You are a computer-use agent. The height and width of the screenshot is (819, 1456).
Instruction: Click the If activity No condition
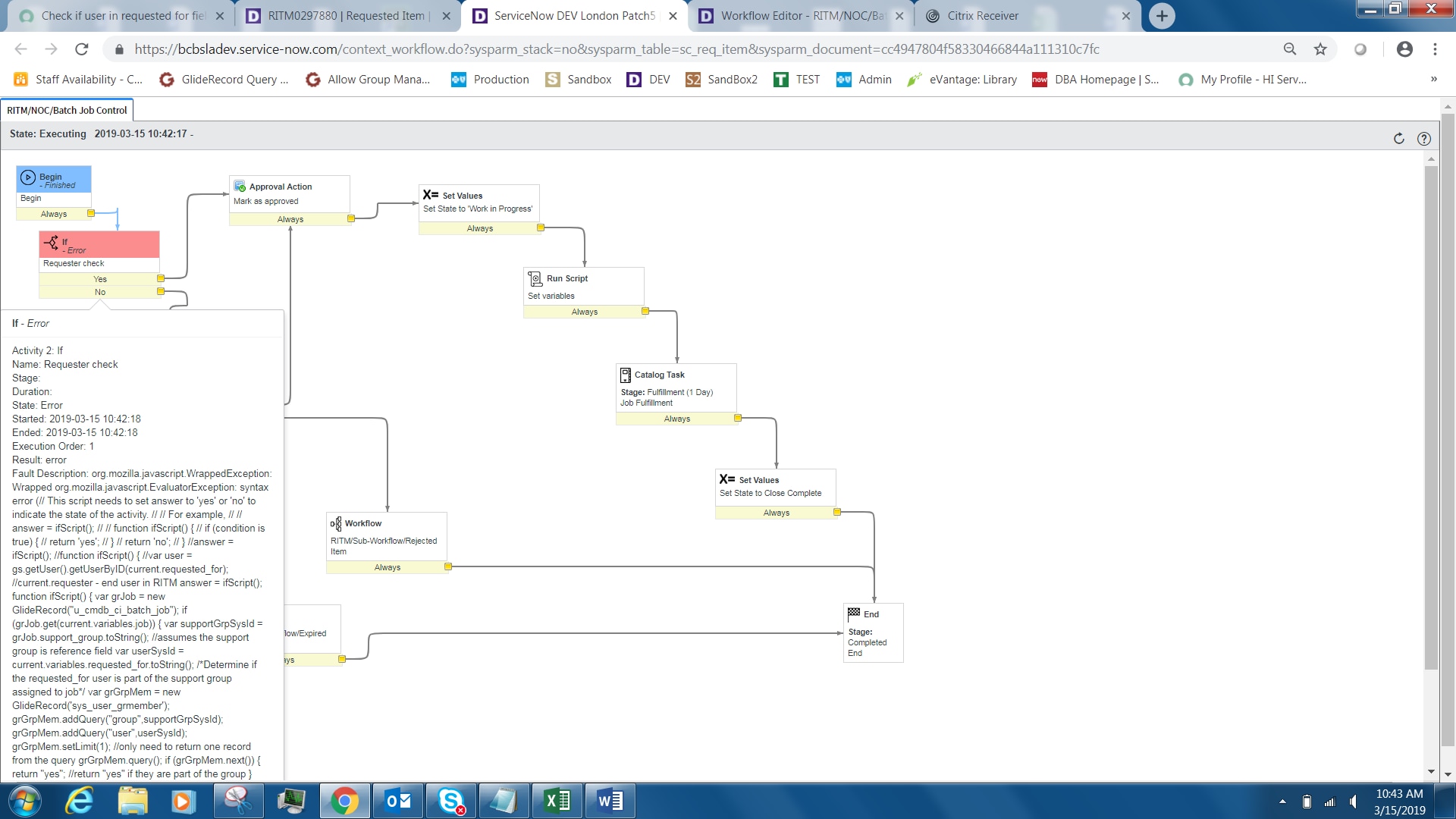99,292
